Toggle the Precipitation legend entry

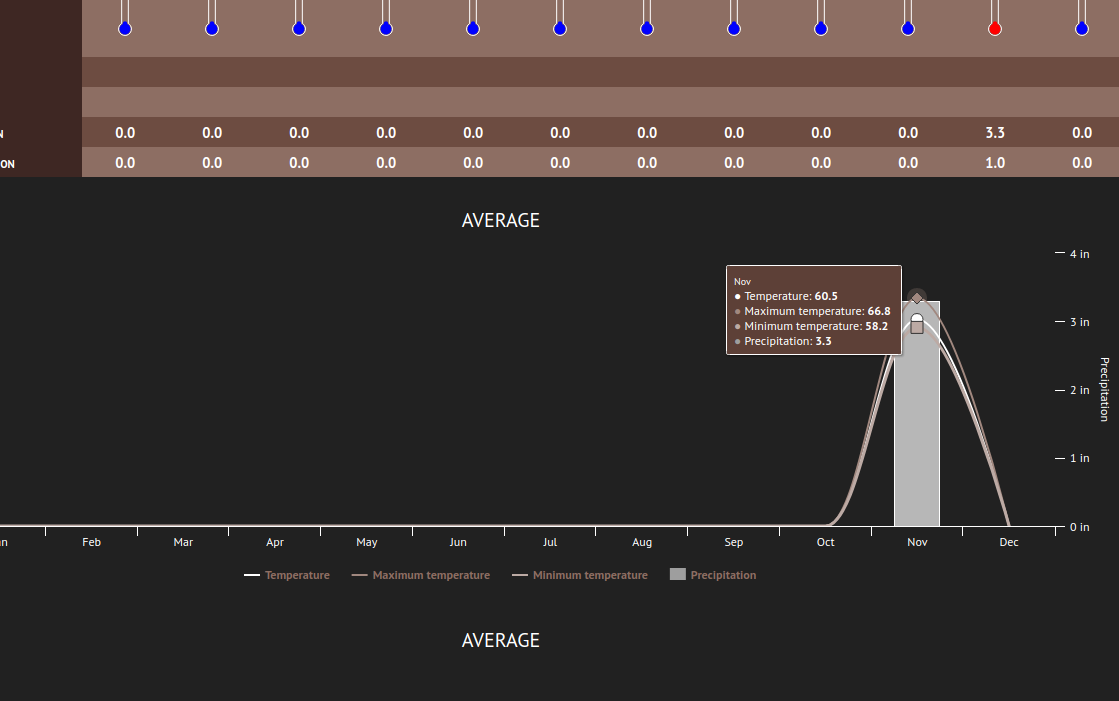pyautogui.click(x=713, y=575)
